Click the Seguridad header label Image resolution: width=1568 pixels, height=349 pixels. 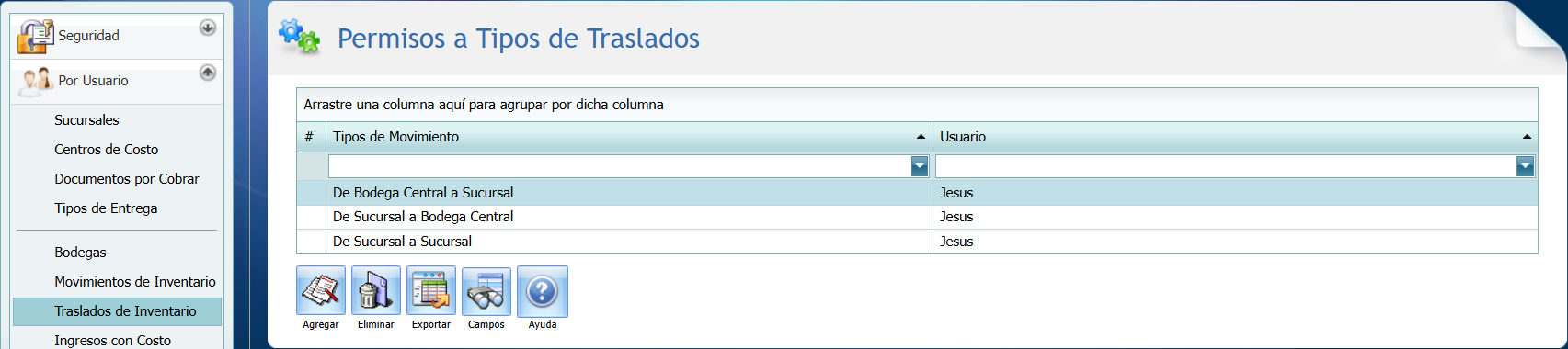89,36
